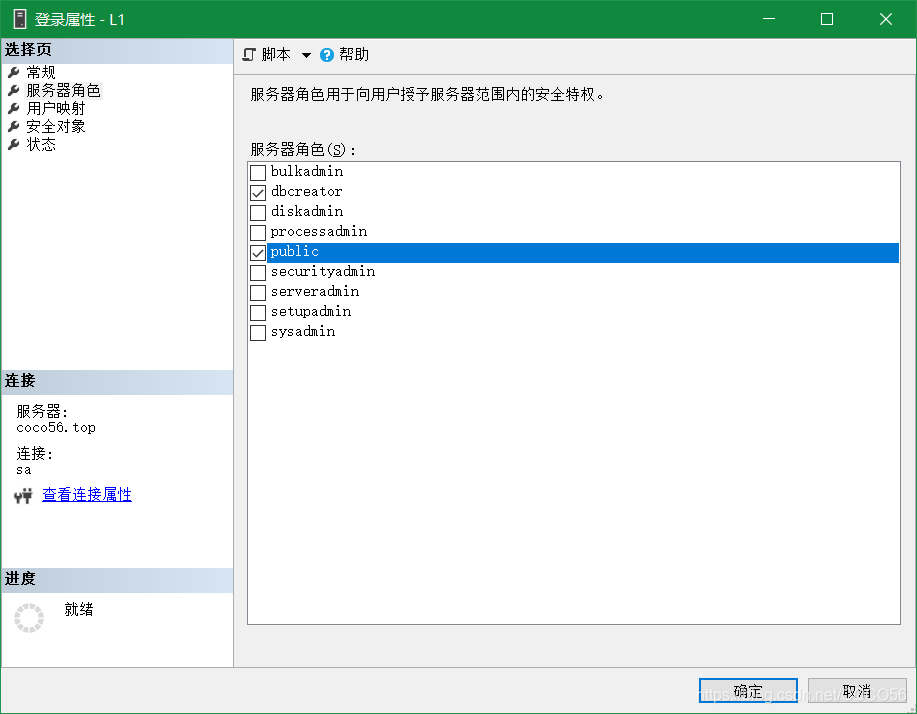
Task: Tick the setupadmin role checkbox
Action: pos(258,312)
